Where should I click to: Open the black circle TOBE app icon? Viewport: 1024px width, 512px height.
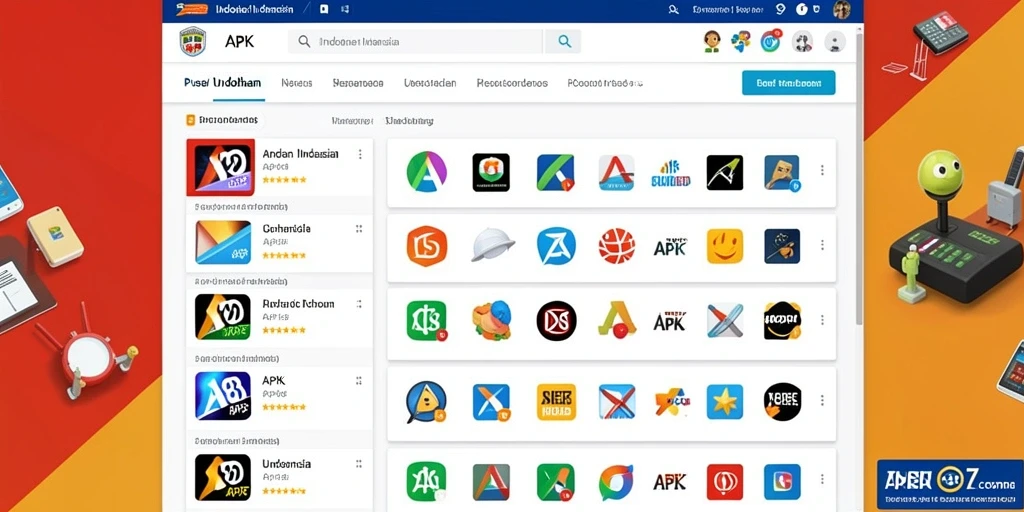[x=782, y=402]
